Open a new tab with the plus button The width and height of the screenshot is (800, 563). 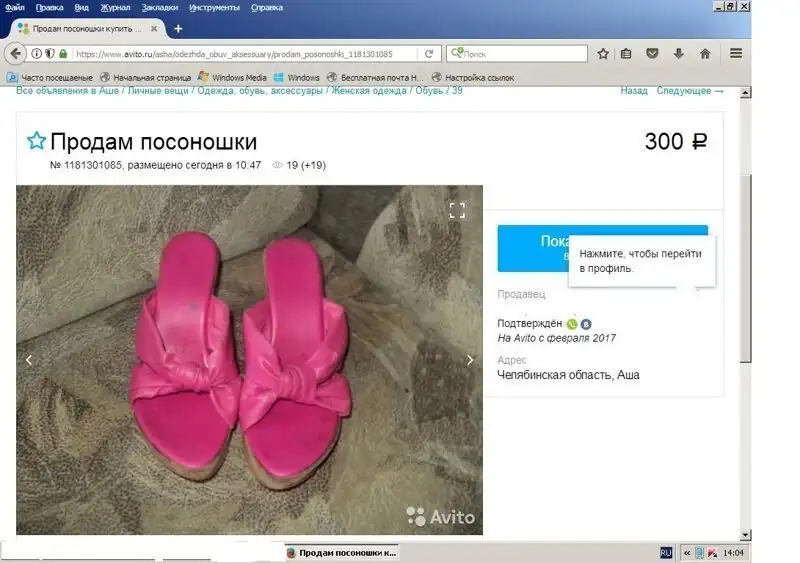[x=178, y=29]
